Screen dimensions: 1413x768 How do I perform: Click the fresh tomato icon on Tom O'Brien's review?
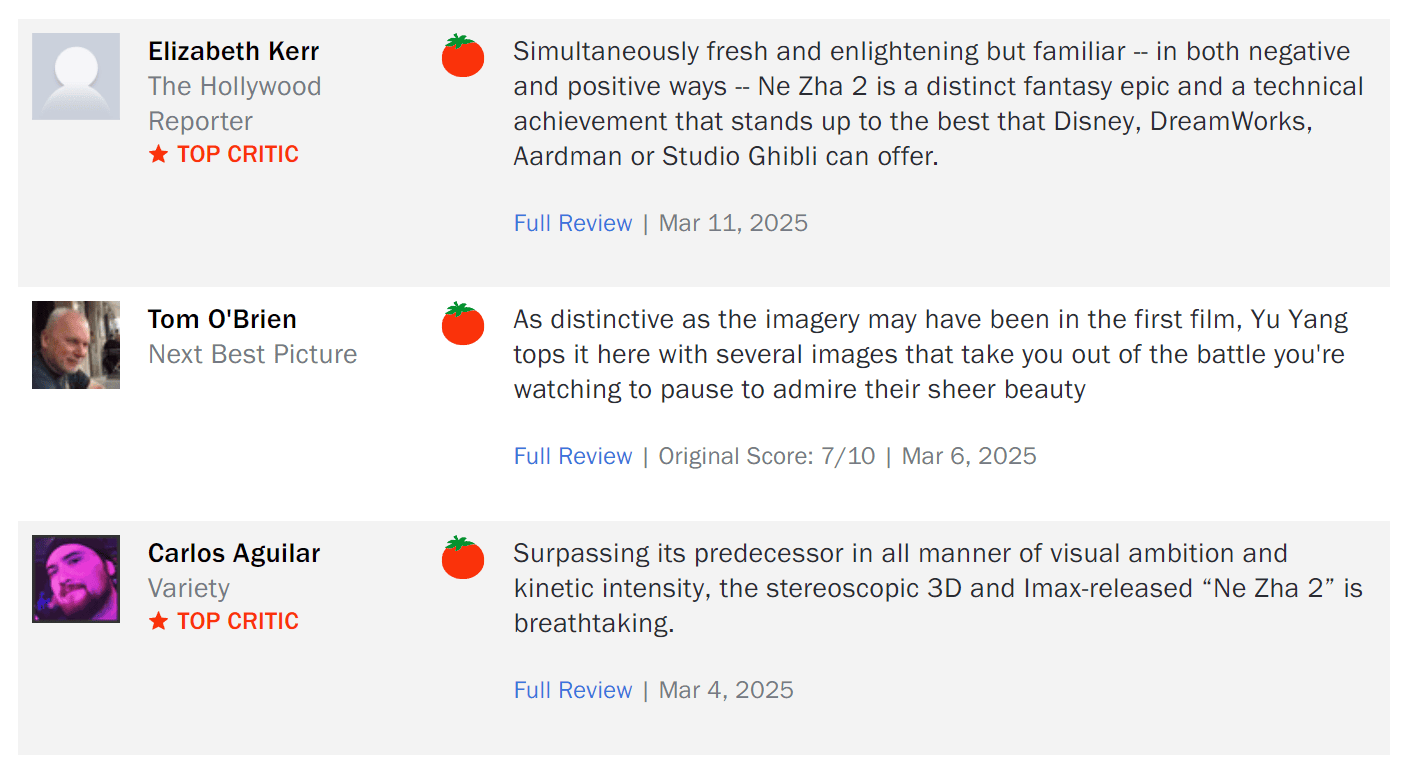pyautogui.click(x=463, y=324)
